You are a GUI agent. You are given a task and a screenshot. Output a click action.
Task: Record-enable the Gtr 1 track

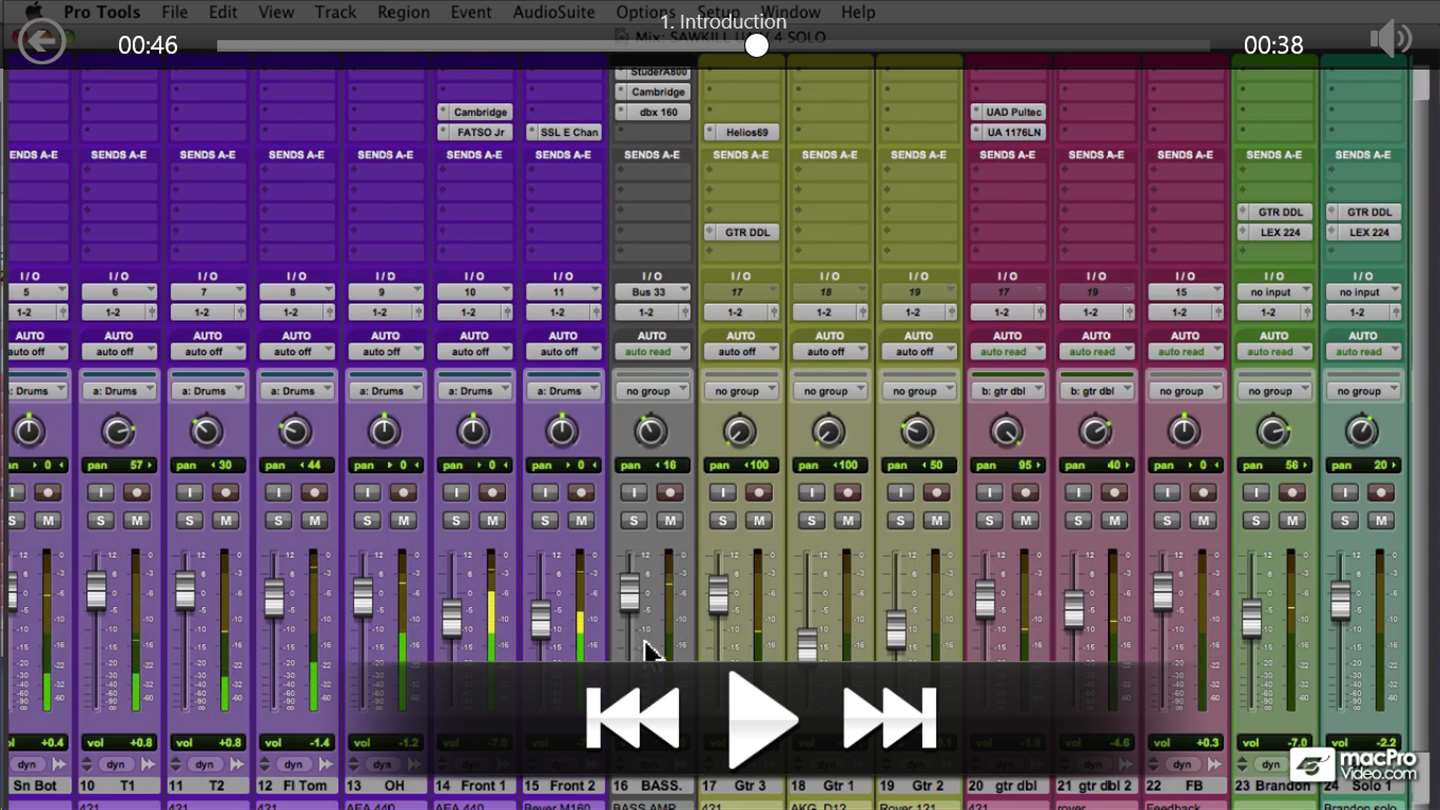point(847,492)
